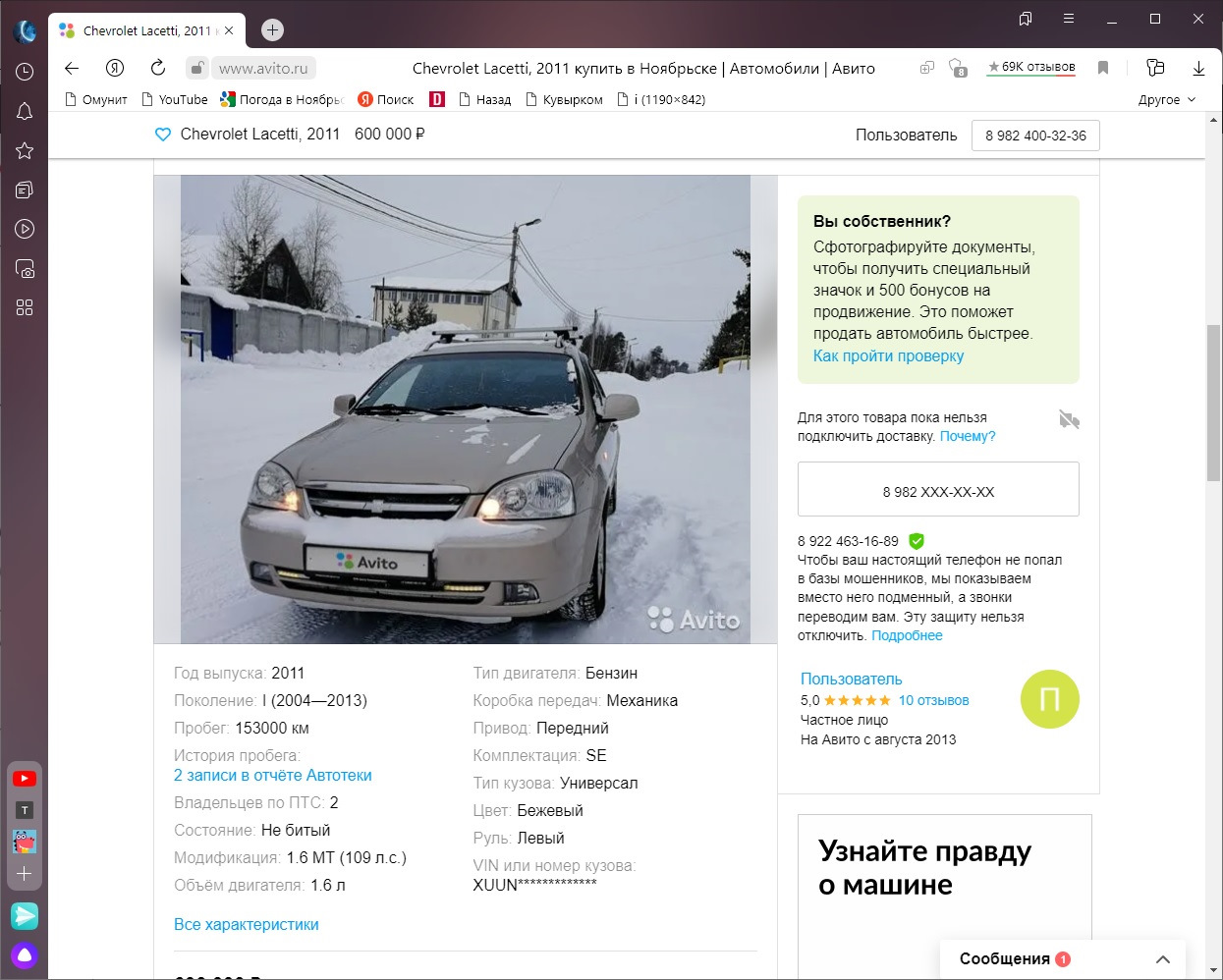Click seller avatar with letter П
Screen dimensions: 1223x980
point(1049,699)
